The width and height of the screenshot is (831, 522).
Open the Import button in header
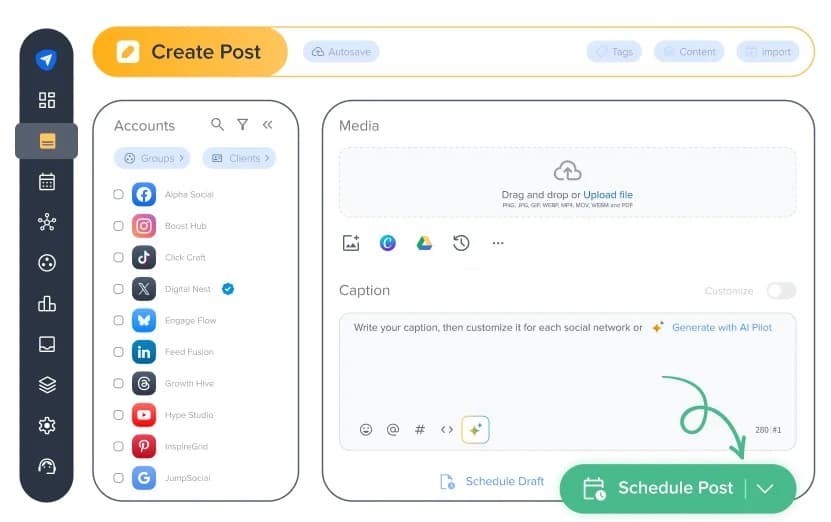(768, 51)
